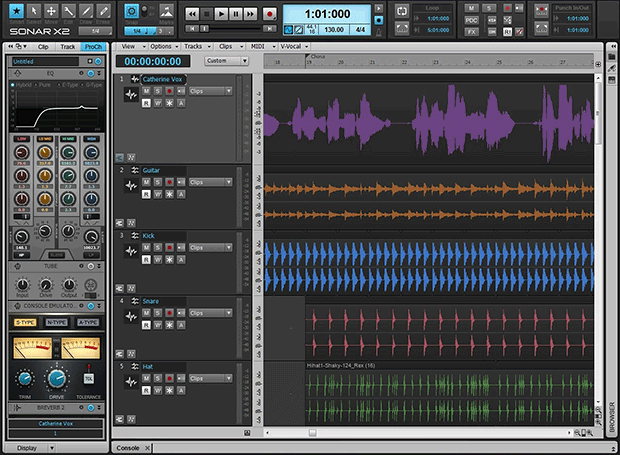Open Clips dropdown on Hat track
This screenshot has width=620, height=455.
[210, 378]
